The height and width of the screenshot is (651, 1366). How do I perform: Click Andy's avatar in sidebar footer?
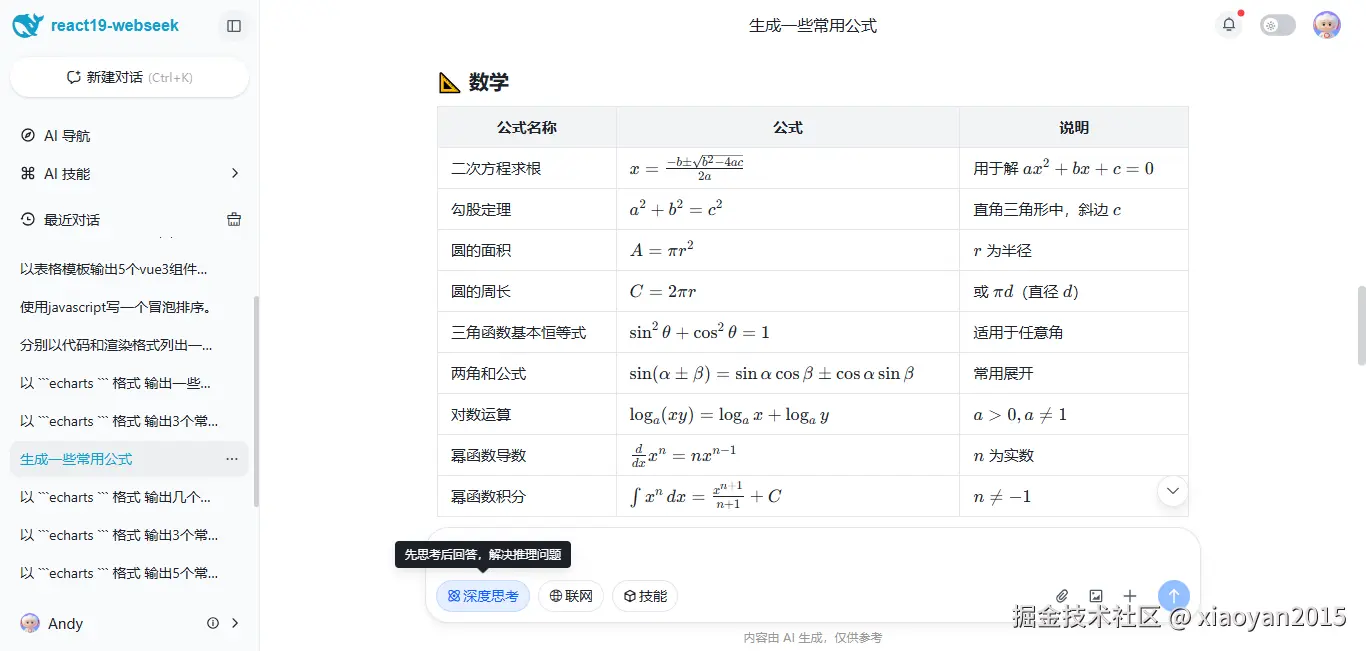click(30, 623)
